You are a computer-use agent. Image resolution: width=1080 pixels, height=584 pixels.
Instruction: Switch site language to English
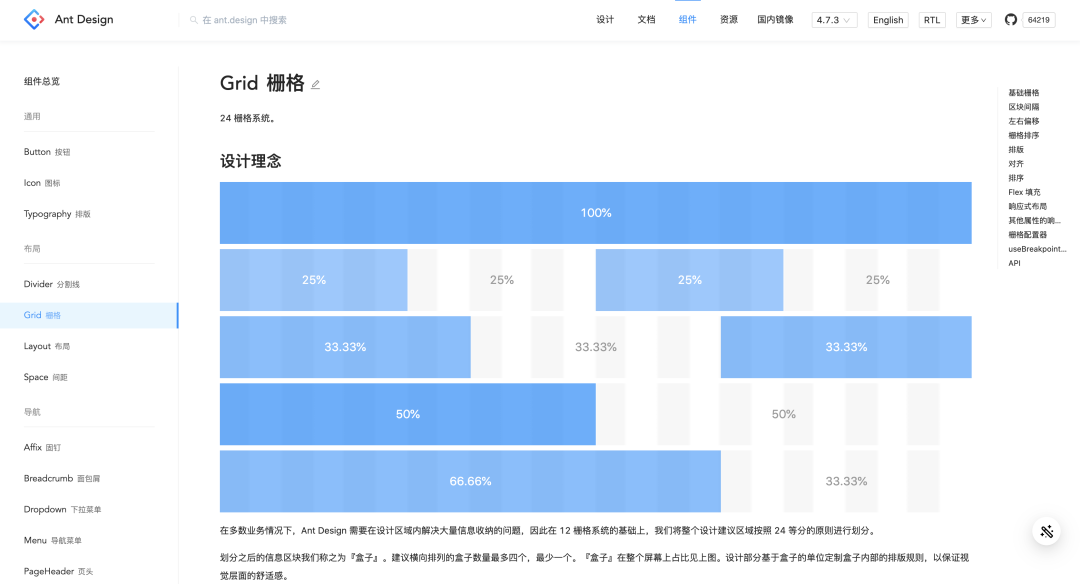click(x=887, y=20)
